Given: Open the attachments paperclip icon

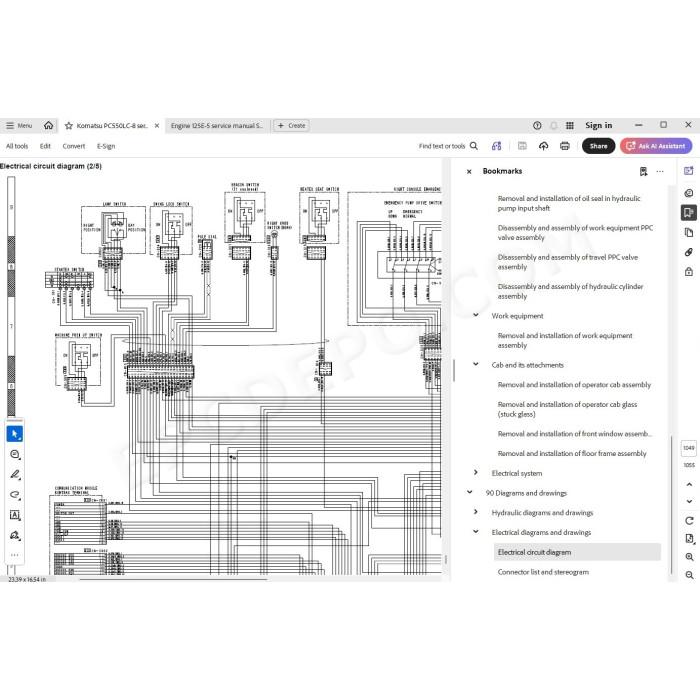Looking at the screenshot, I should pos(688,252).
